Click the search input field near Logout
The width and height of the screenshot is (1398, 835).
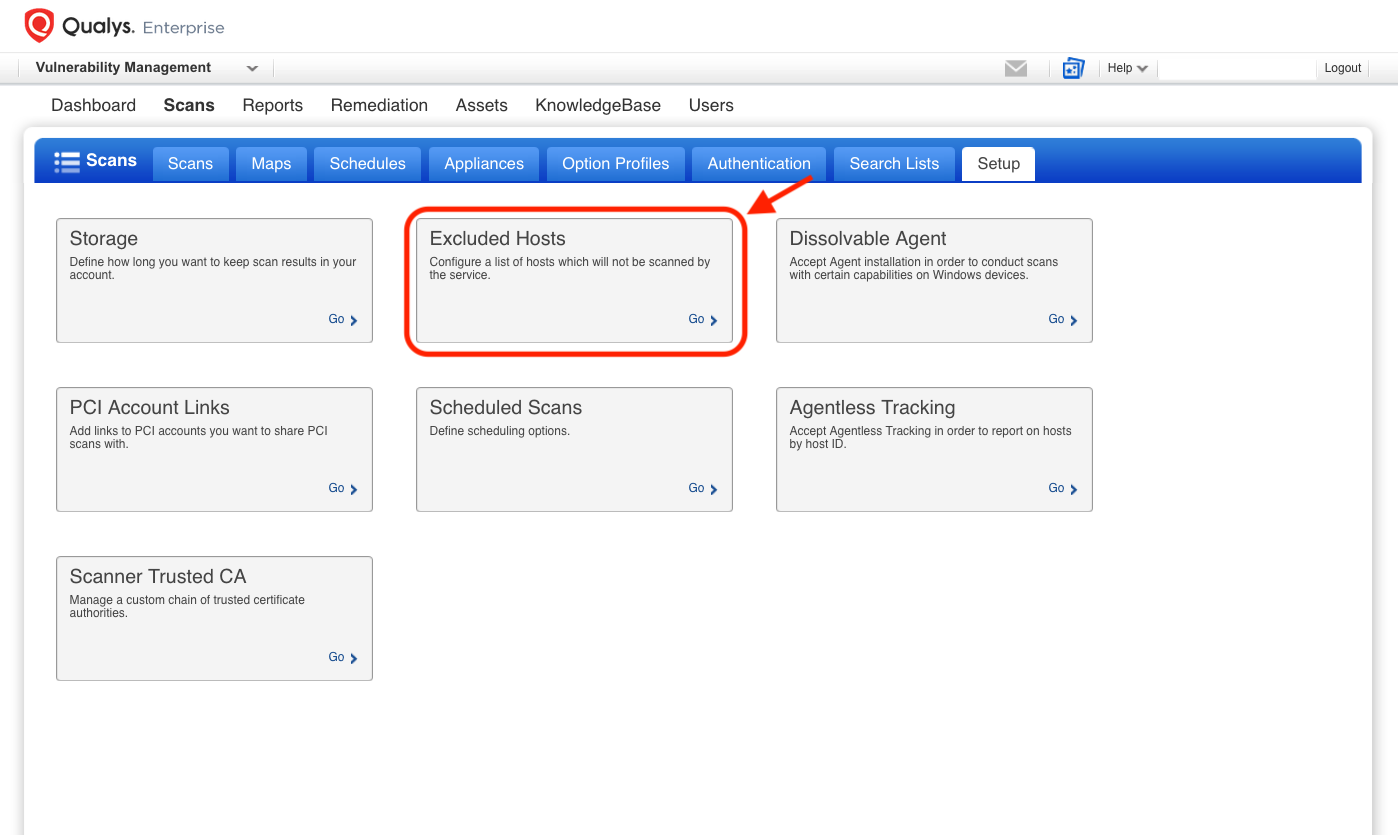point(1237,68)
